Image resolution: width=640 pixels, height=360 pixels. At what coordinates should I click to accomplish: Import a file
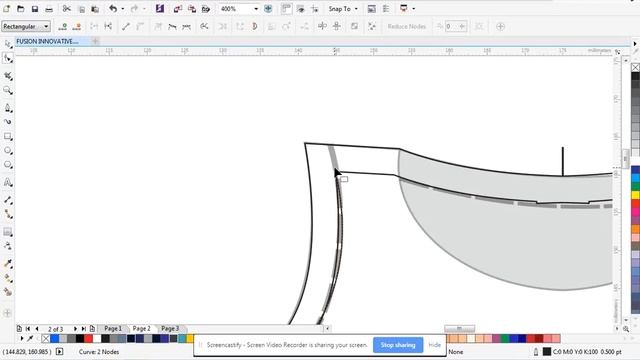pos(178,9)
